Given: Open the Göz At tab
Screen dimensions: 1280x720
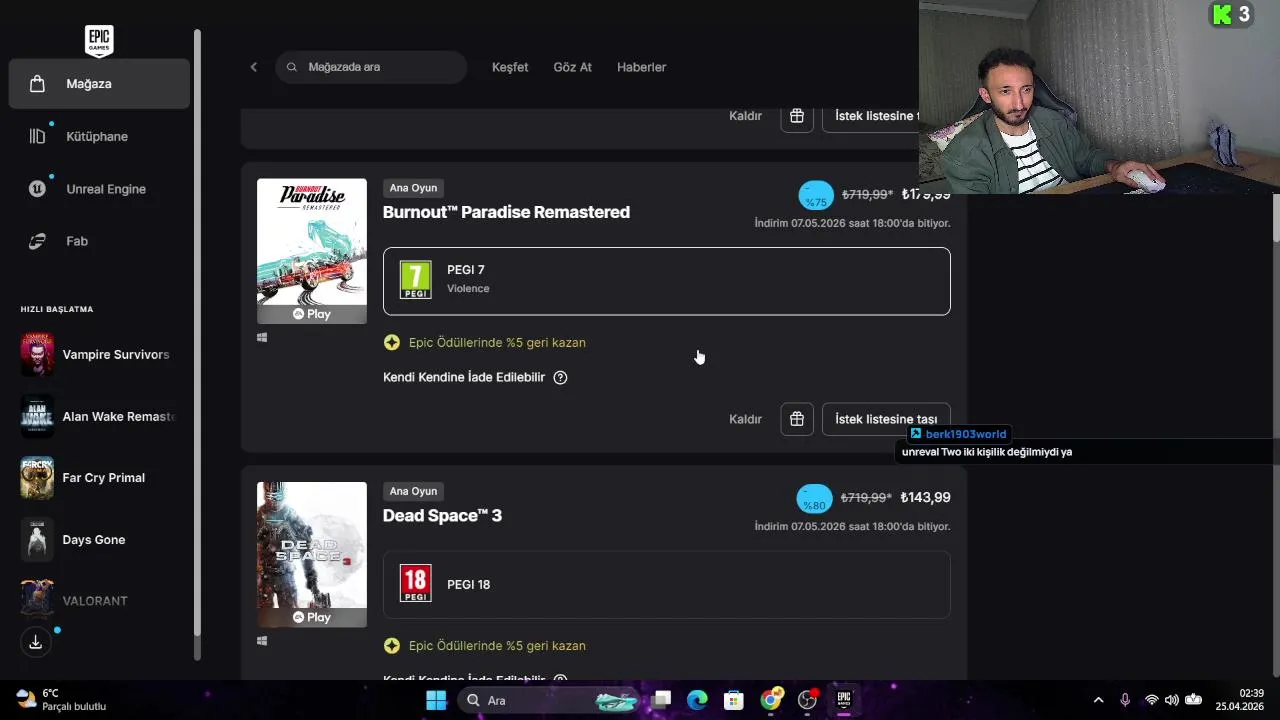Looking at the screenshot, I should click(573, 67).
